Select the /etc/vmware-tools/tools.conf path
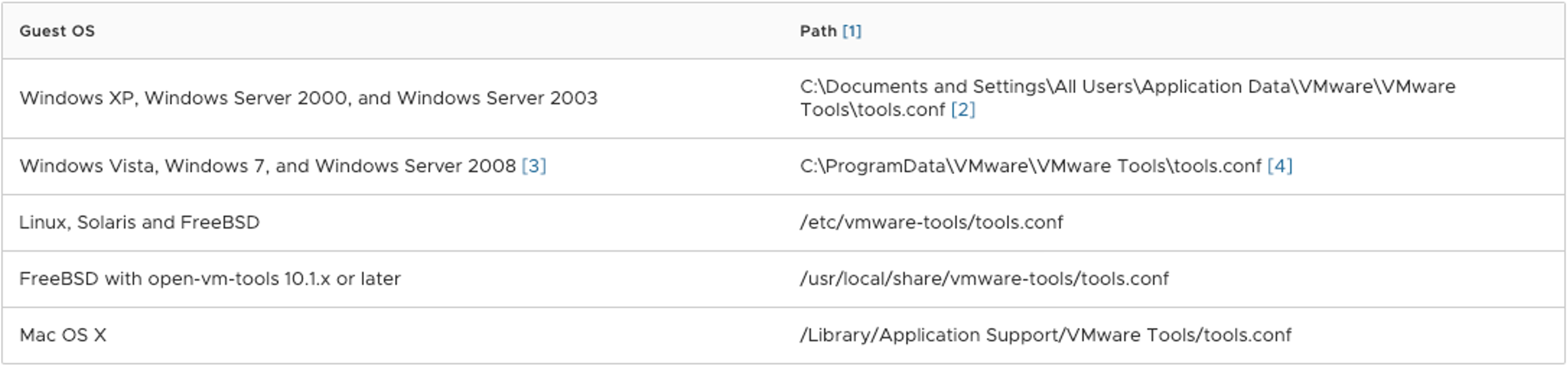The height and width of the screenshot is (367, 1568). (931, 223)
